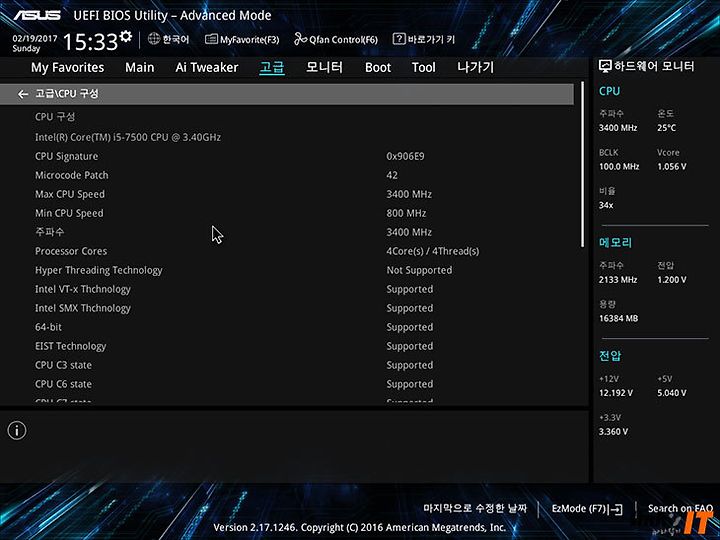This screenshot has height=540, width=720.
Task: Open the Boot tab
Action: 378,68
